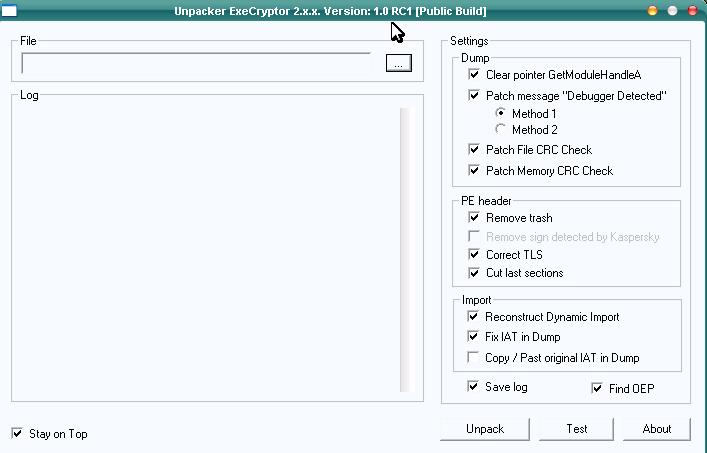
Task: Select Method 2 radio button
Action: coord(501,130)
